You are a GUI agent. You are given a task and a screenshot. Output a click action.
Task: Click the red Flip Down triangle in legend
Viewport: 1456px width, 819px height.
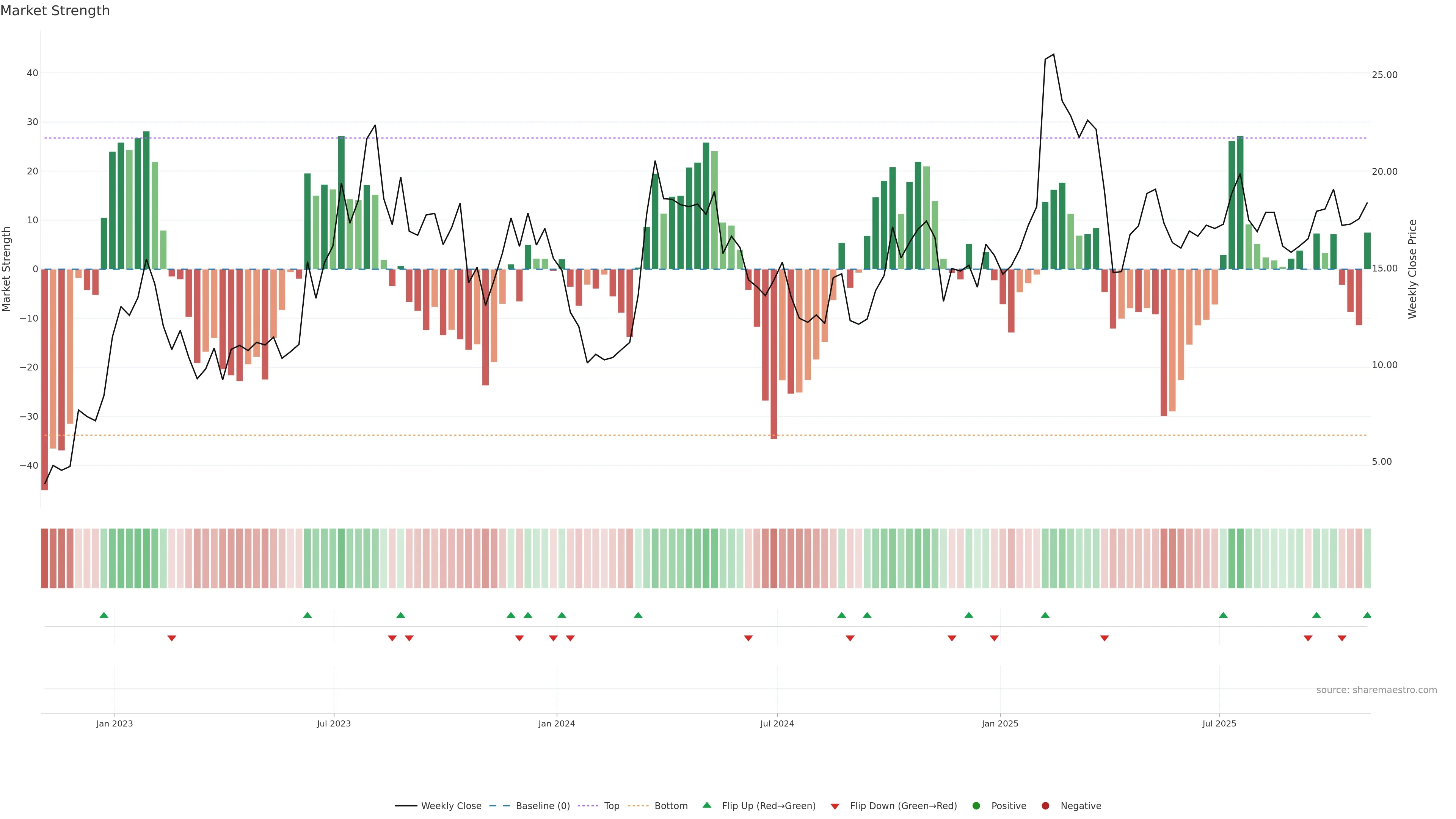[835, 806]
